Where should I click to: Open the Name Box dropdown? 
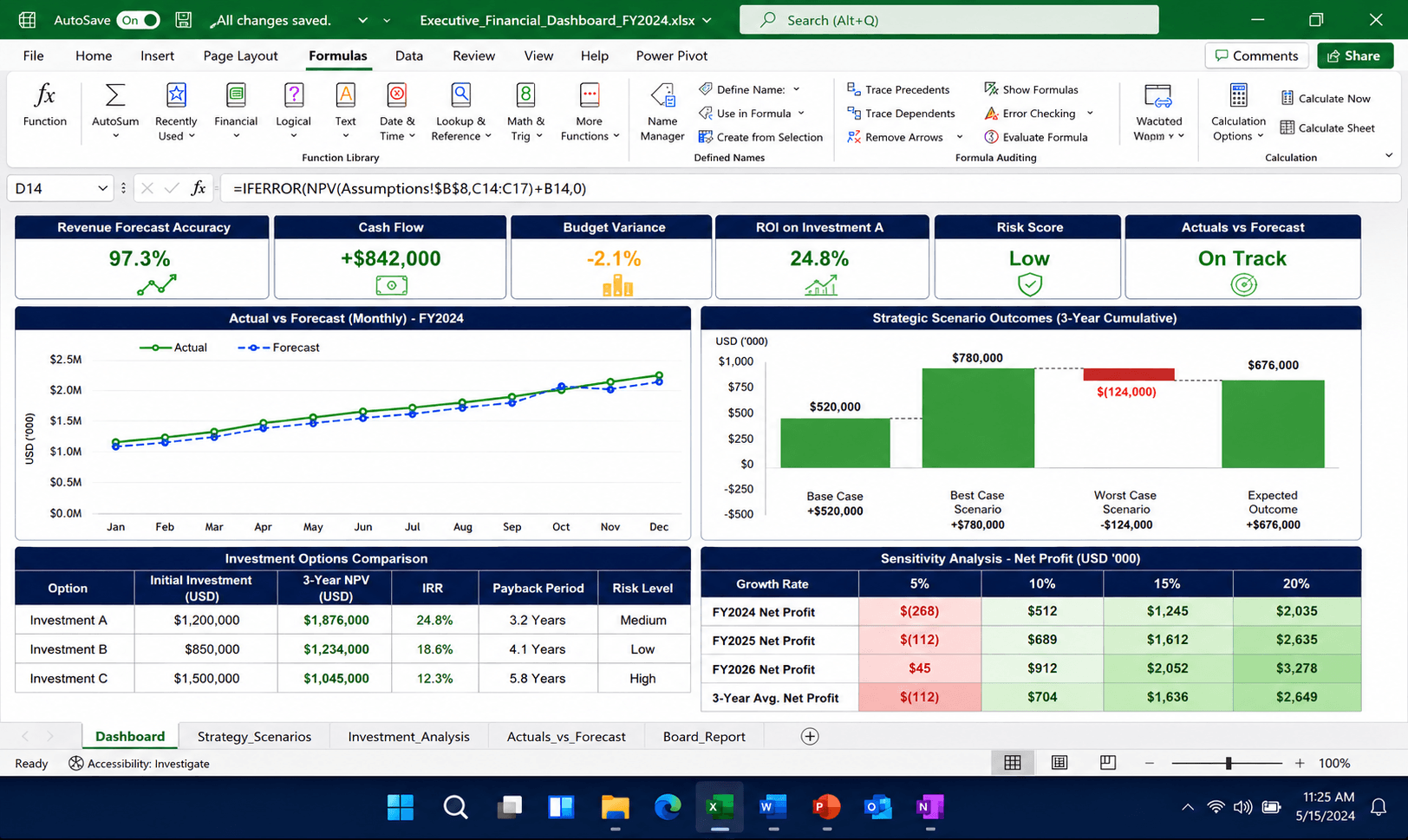click(x=102, y=188)
